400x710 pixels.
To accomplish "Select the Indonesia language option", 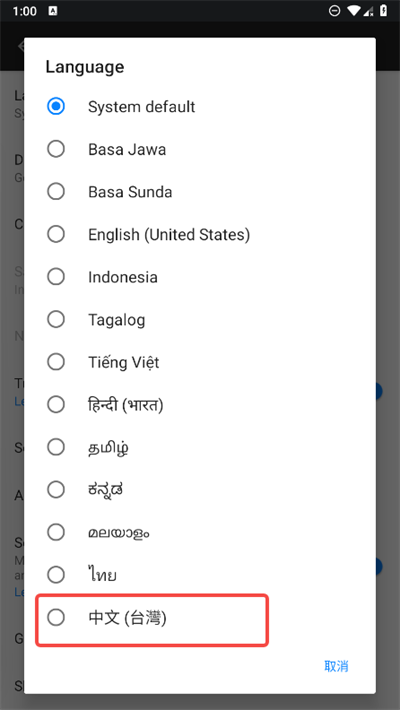I will click(x=200, y=277).
